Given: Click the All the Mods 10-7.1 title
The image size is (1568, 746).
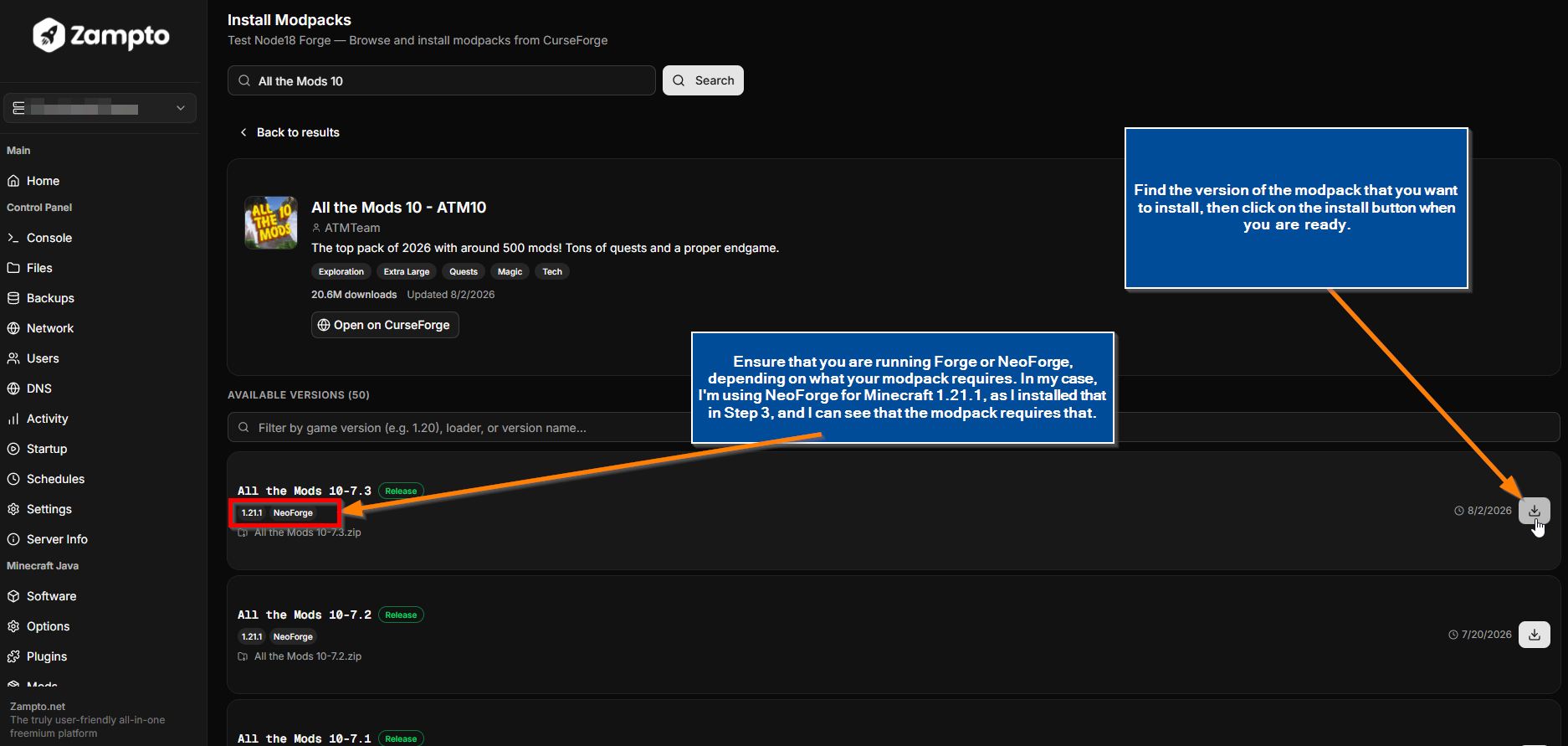Looking at the screenshot, I should 305,738.
